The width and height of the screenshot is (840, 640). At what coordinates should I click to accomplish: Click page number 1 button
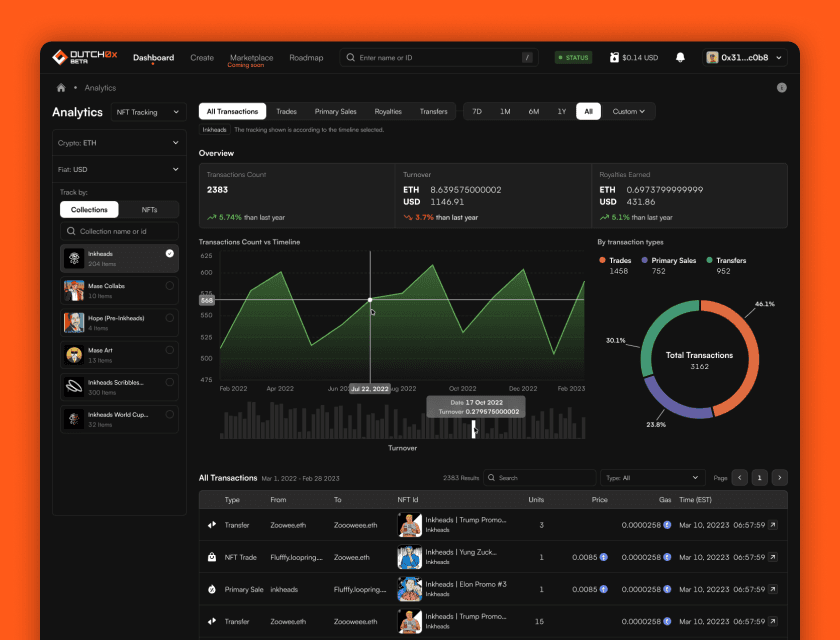[x=759, y=477]
